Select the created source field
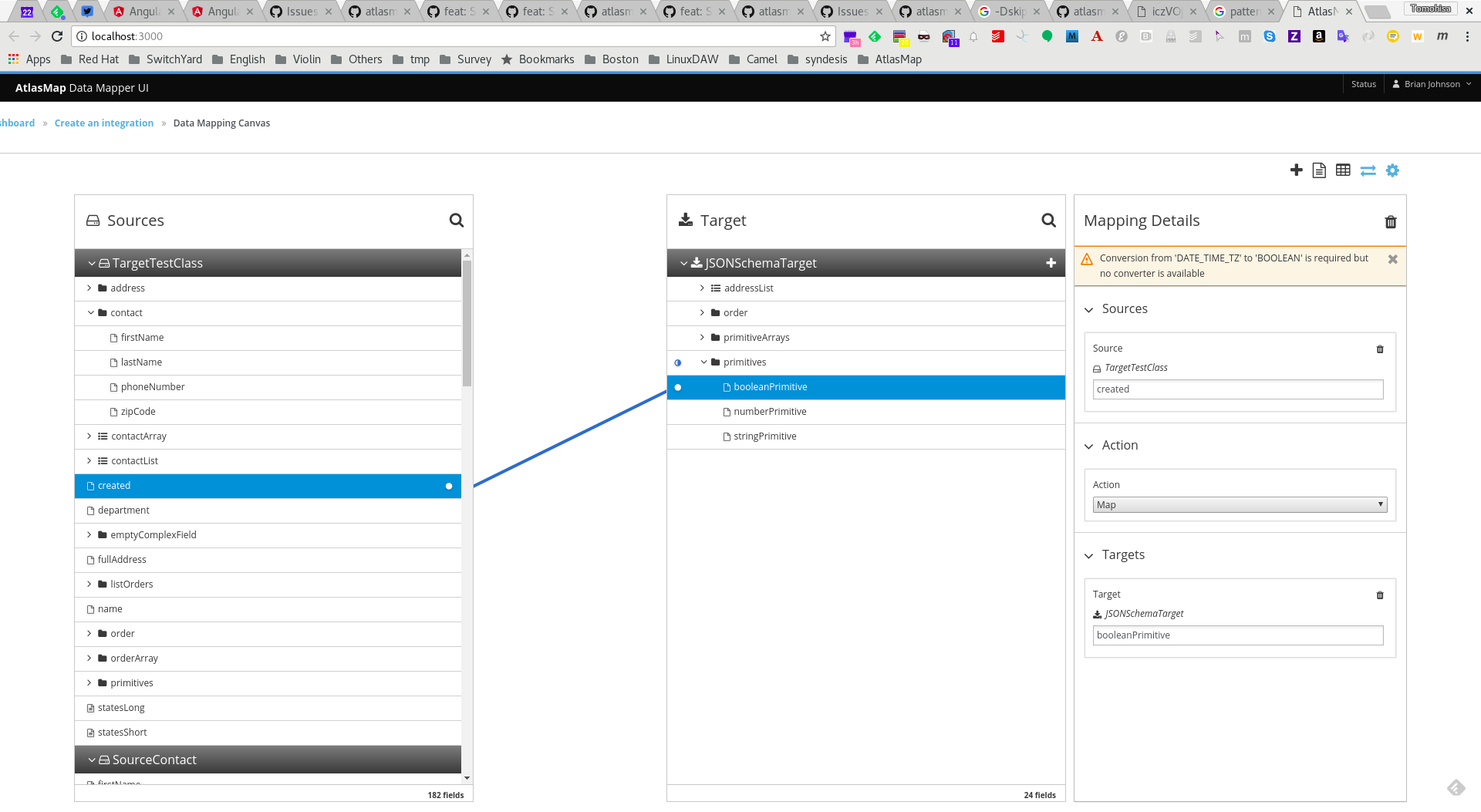1481x812 pixels. 268,486
